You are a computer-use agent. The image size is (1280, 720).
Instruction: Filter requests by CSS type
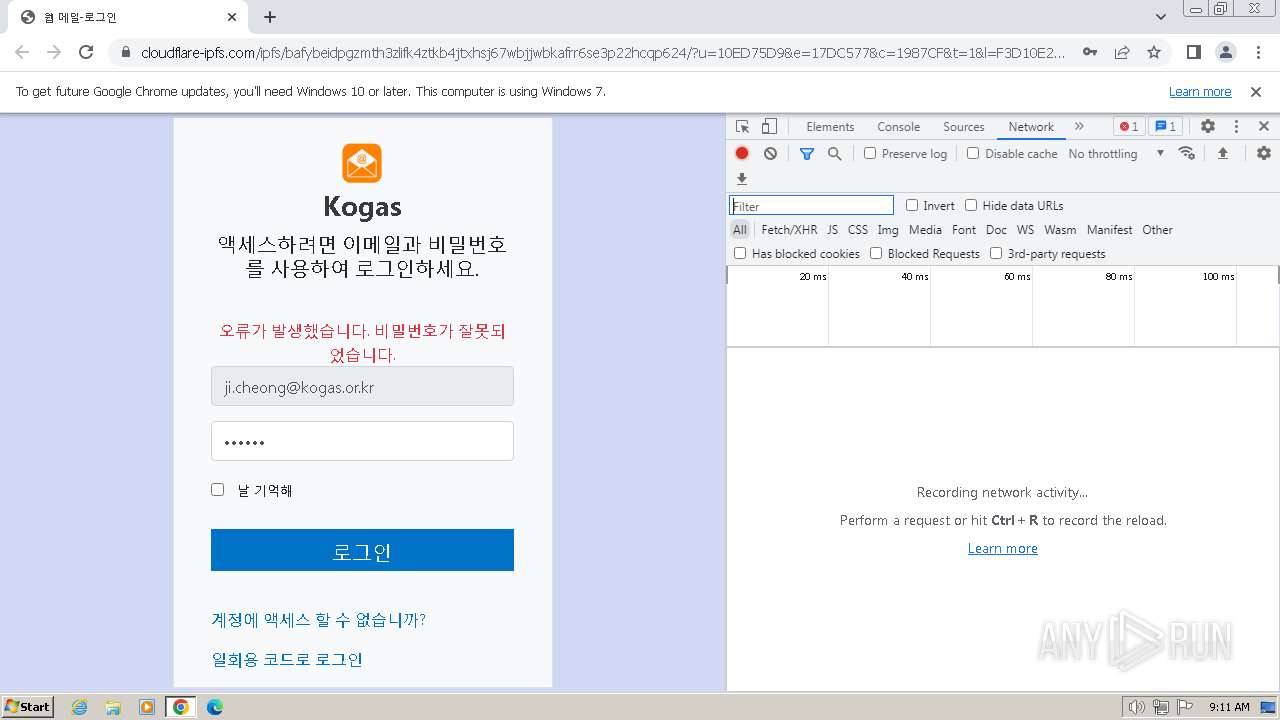point(858,229)
